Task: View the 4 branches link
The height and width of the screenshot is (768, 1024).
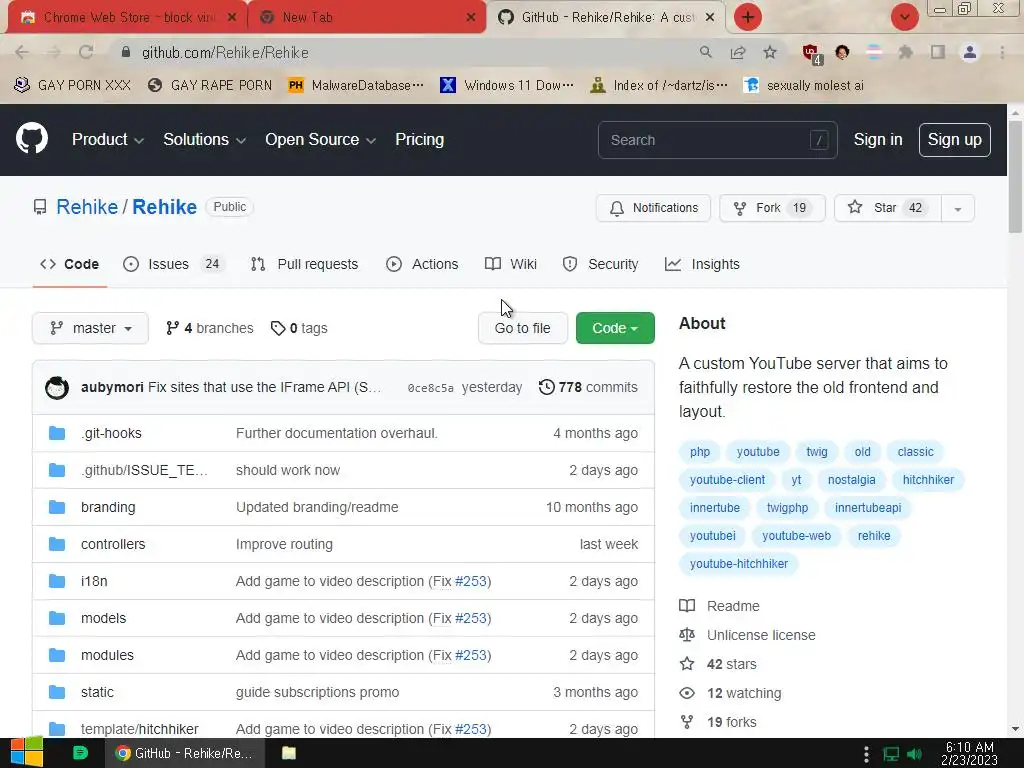Action: point(210,328)
